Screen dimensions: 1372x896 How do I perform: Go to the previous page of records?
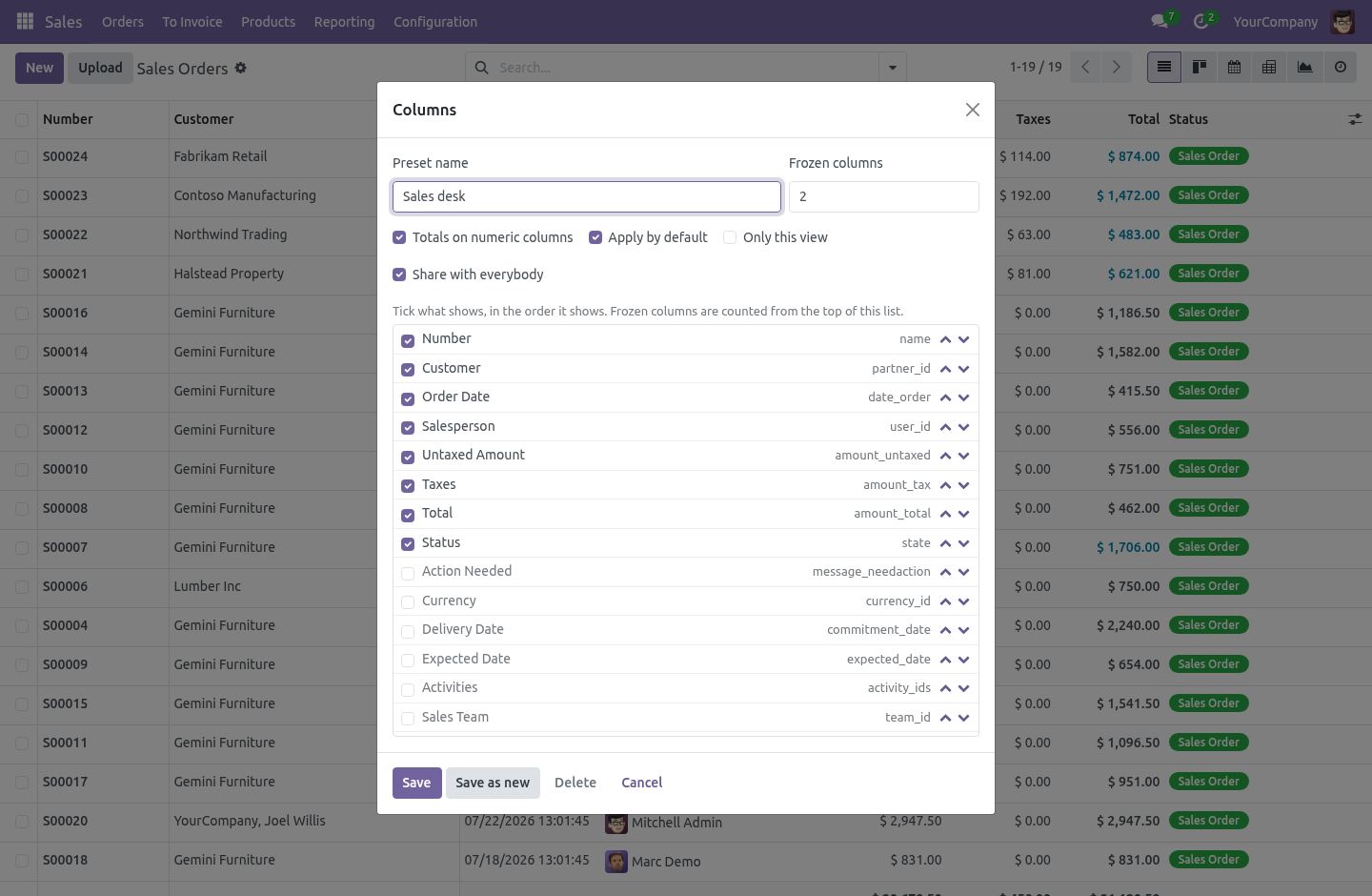pyautogui.click(x=1085, y=67)
